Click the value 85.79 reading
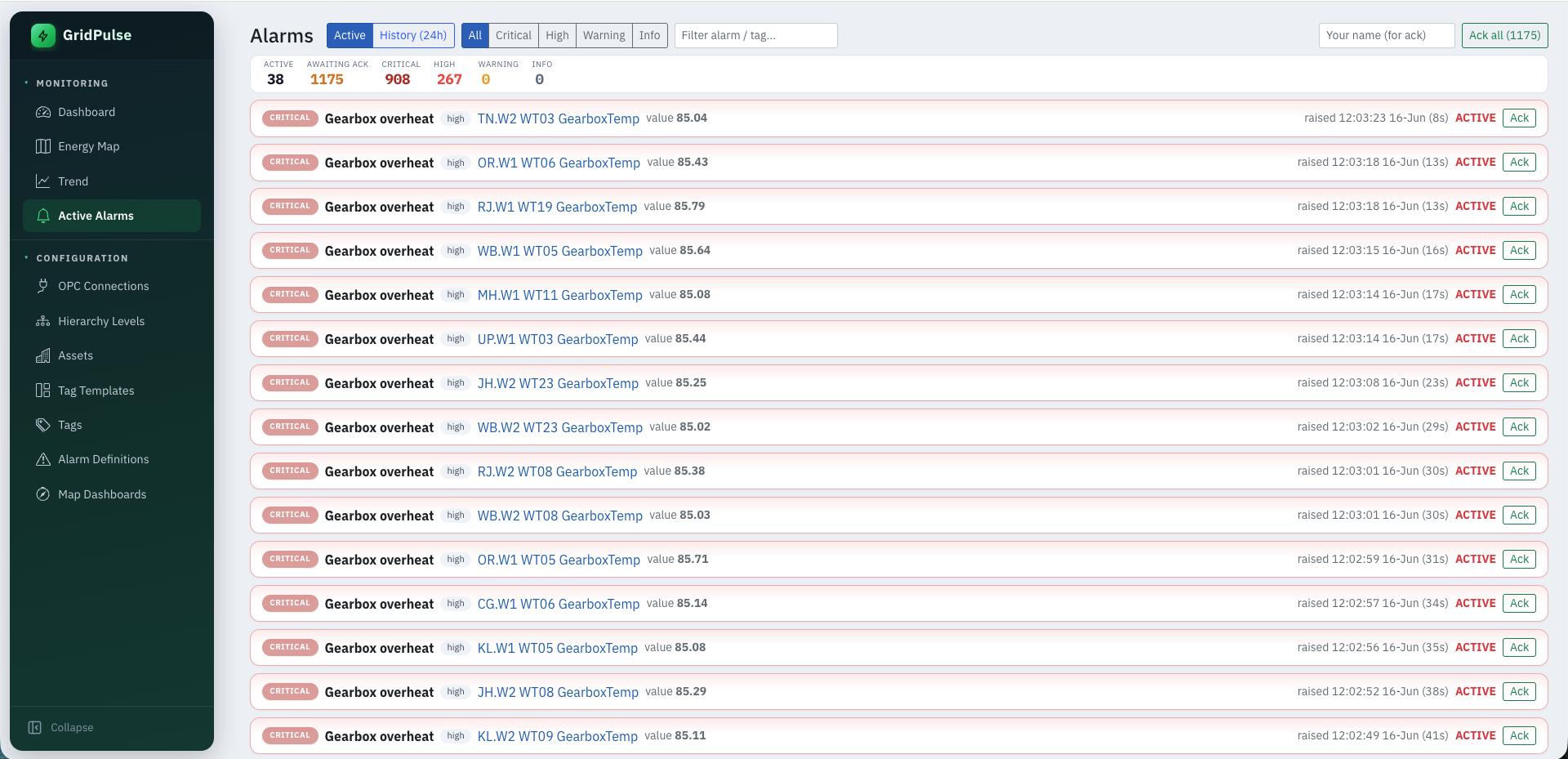This screenshot has height=759, width=1568. click(689, 206)
